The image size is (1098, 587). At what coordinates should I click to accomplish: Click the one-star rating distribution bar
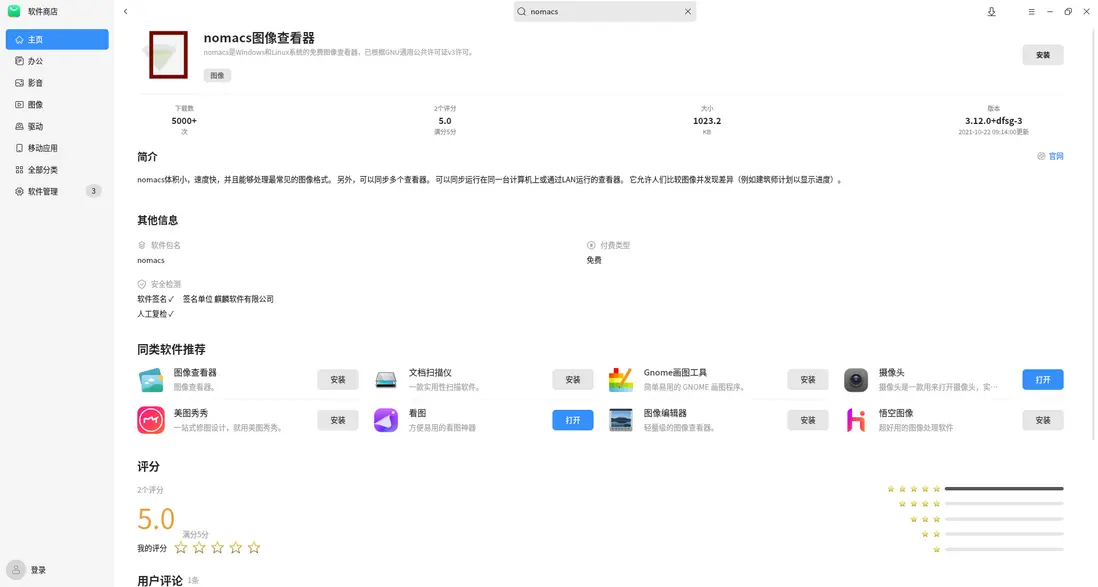1003,549
